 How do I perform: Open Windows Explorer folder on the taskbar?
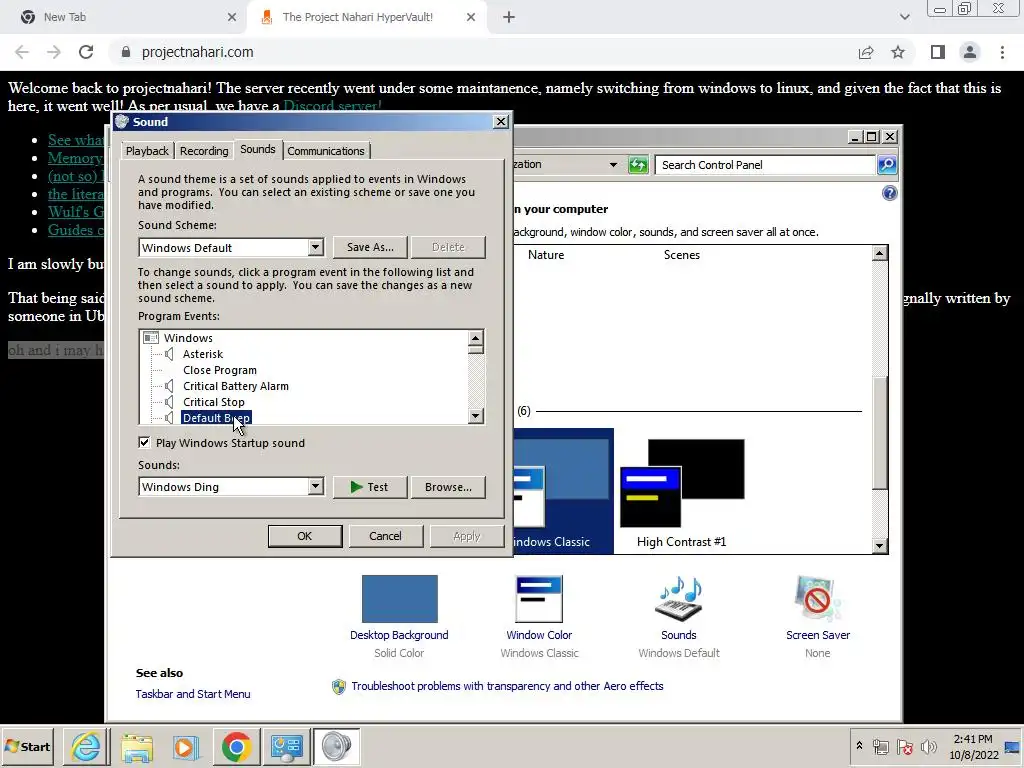coord(136,746)
